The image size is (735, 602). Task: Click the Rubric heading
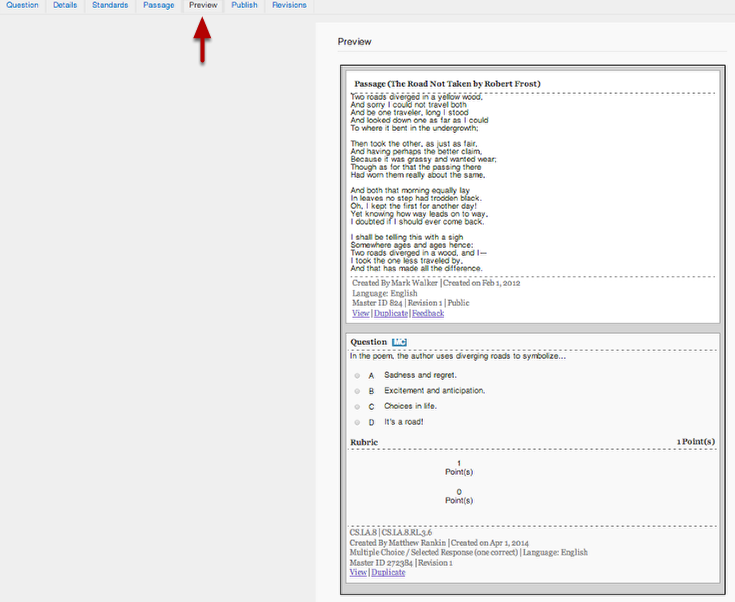pos(364,442)
